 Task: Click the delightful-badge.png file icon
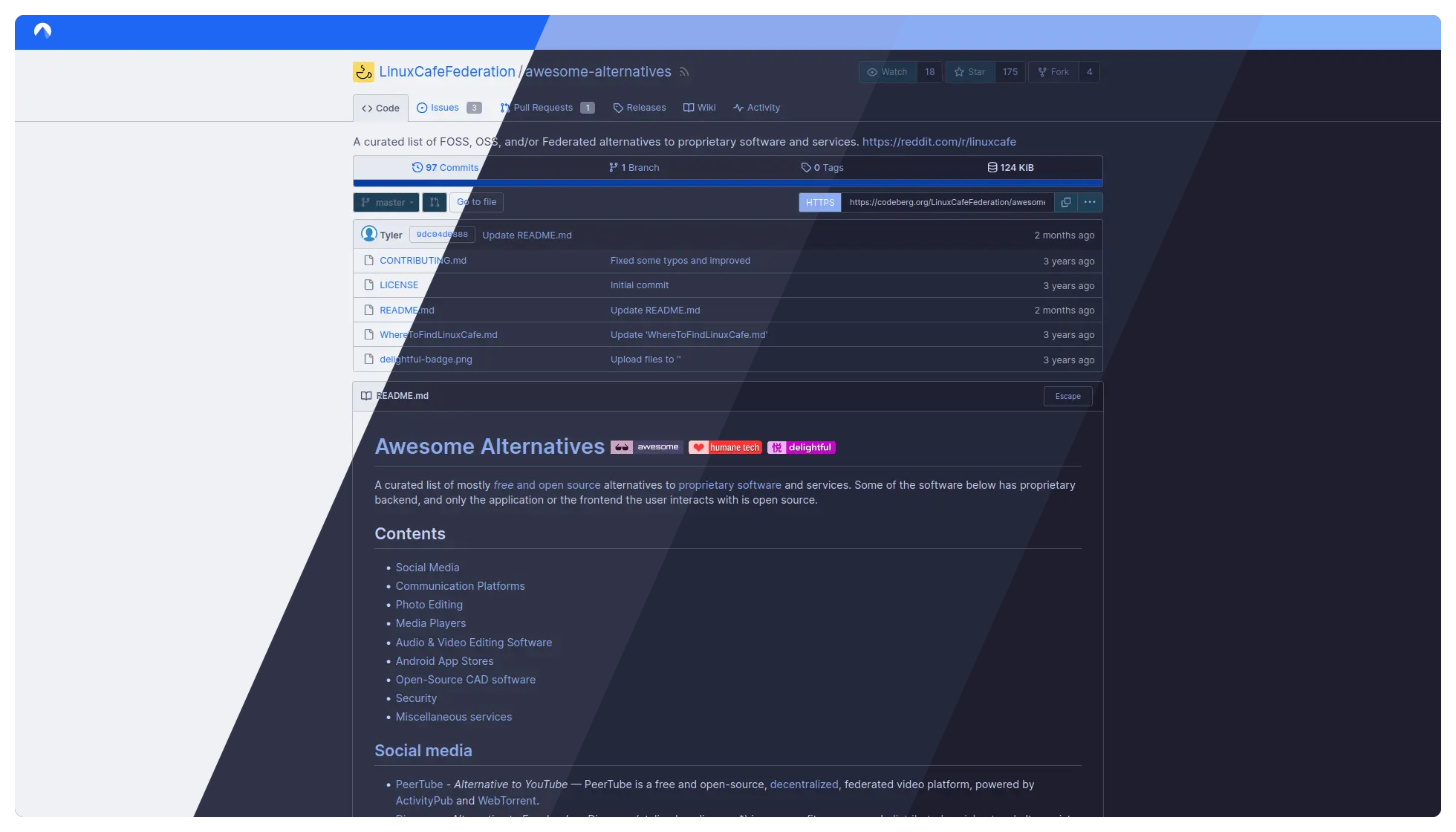pyautogui.click(x=368, y=360)
